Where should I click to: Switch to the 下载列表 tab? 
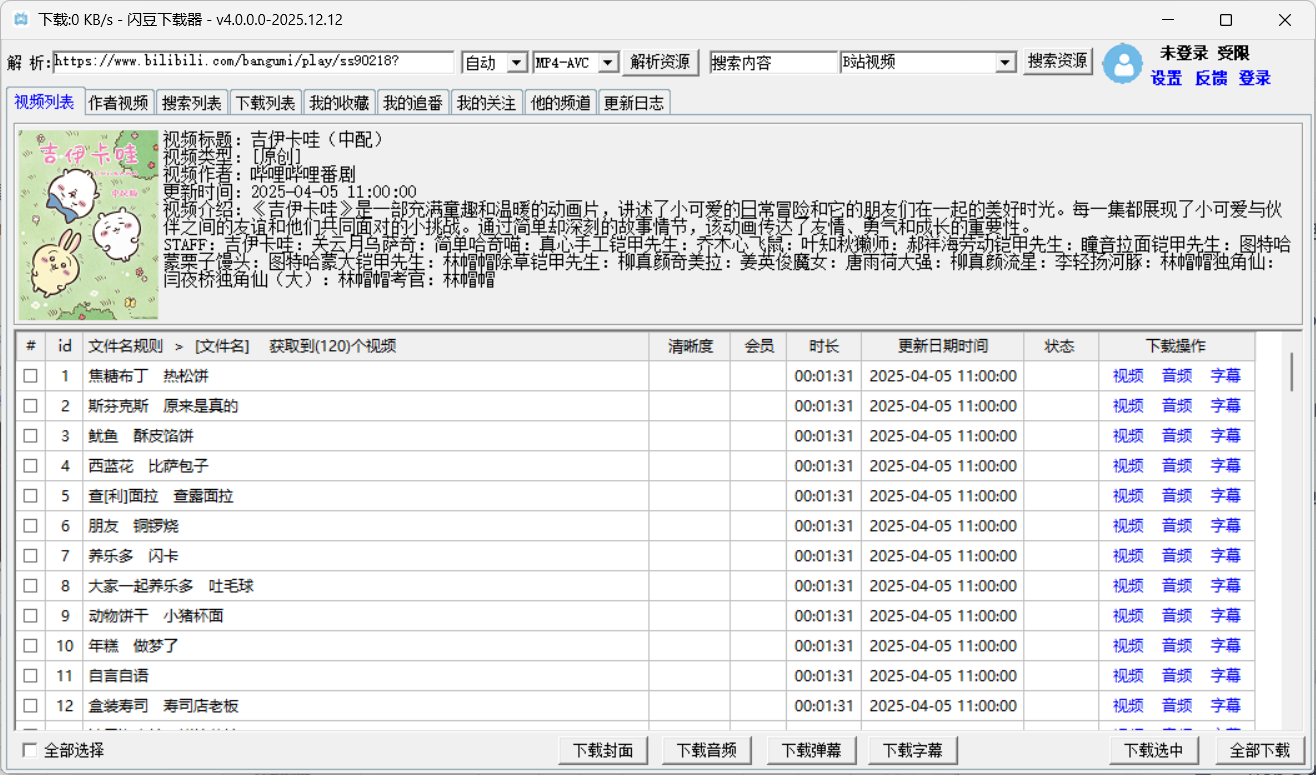click(264, 101)
